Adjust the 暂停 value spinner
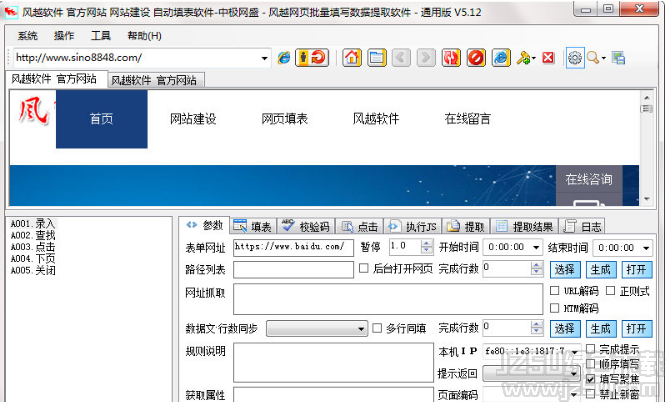666x402 pixels. coord(427,247)
